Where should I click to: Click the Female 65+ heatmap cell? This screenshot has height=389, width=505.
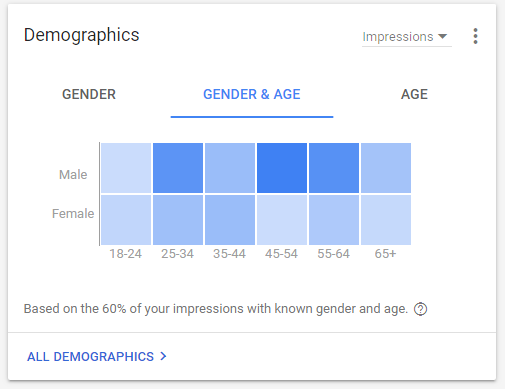(386, 220)
